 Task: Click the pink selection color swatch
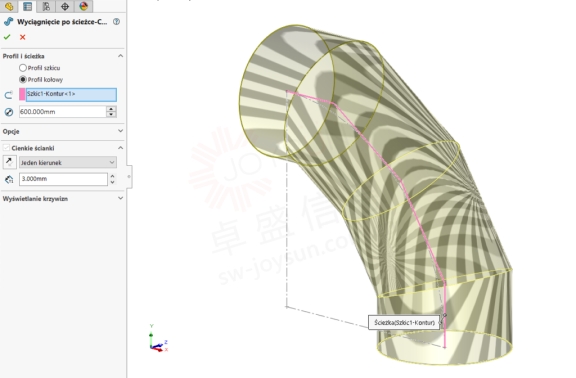click(x=22, y=95)
